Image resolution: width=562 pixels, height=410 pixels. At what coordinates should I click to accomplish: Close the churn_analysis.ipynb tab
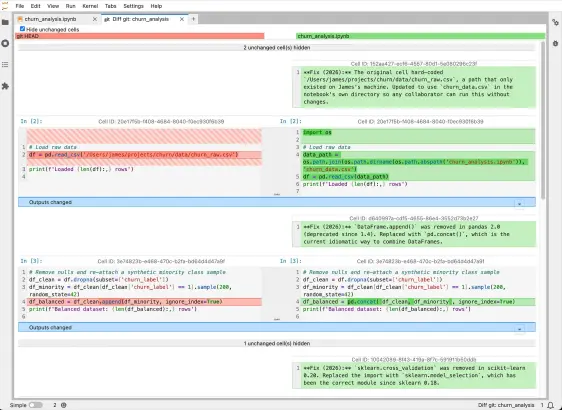(x=95, y=19)
